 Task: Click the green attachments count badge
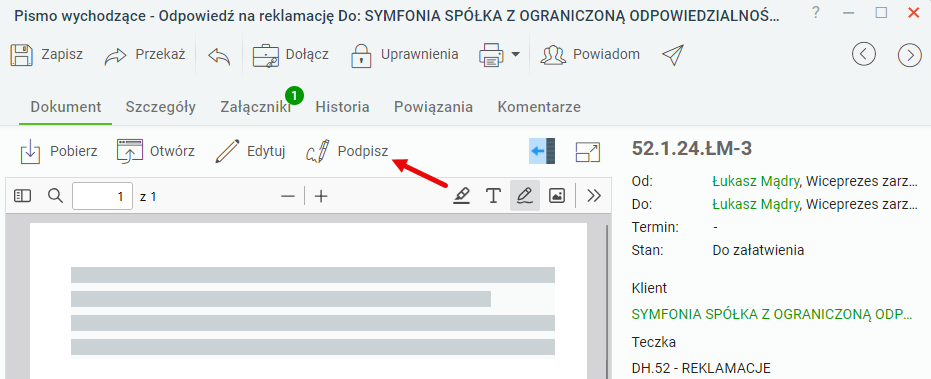coord(294,95)
